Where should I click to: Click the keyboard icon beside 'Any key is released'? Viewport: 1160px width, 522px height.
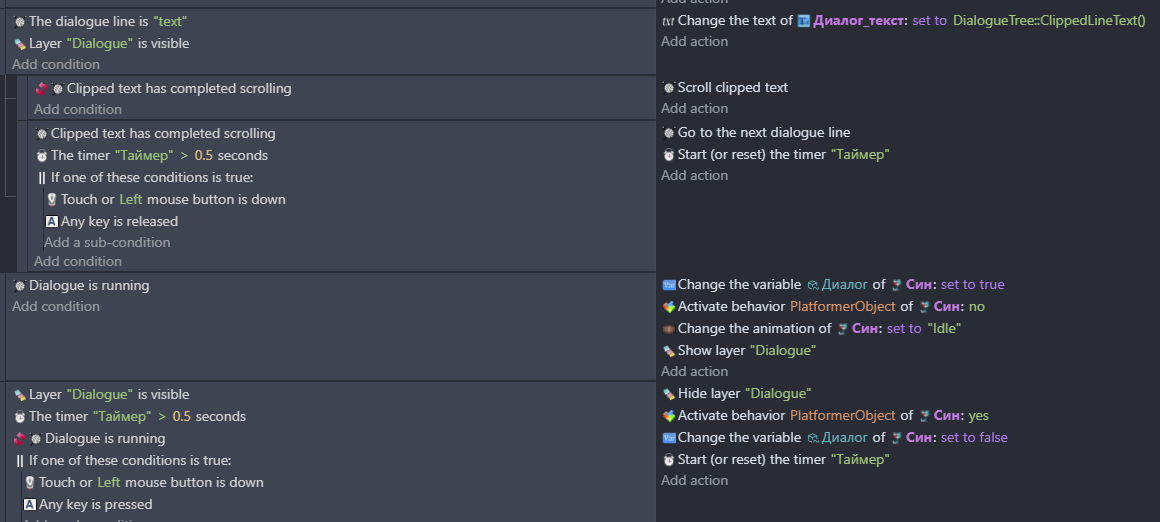(52, 221)
